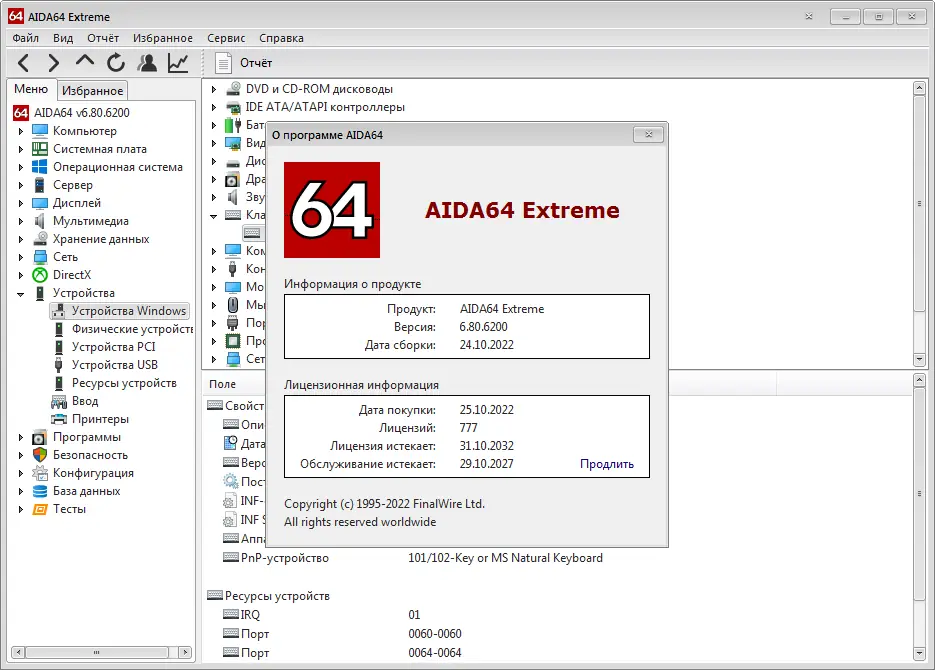Screen dimensions: 935x670
Task: Expand the Хранение данных node
Action: (21, 239)
